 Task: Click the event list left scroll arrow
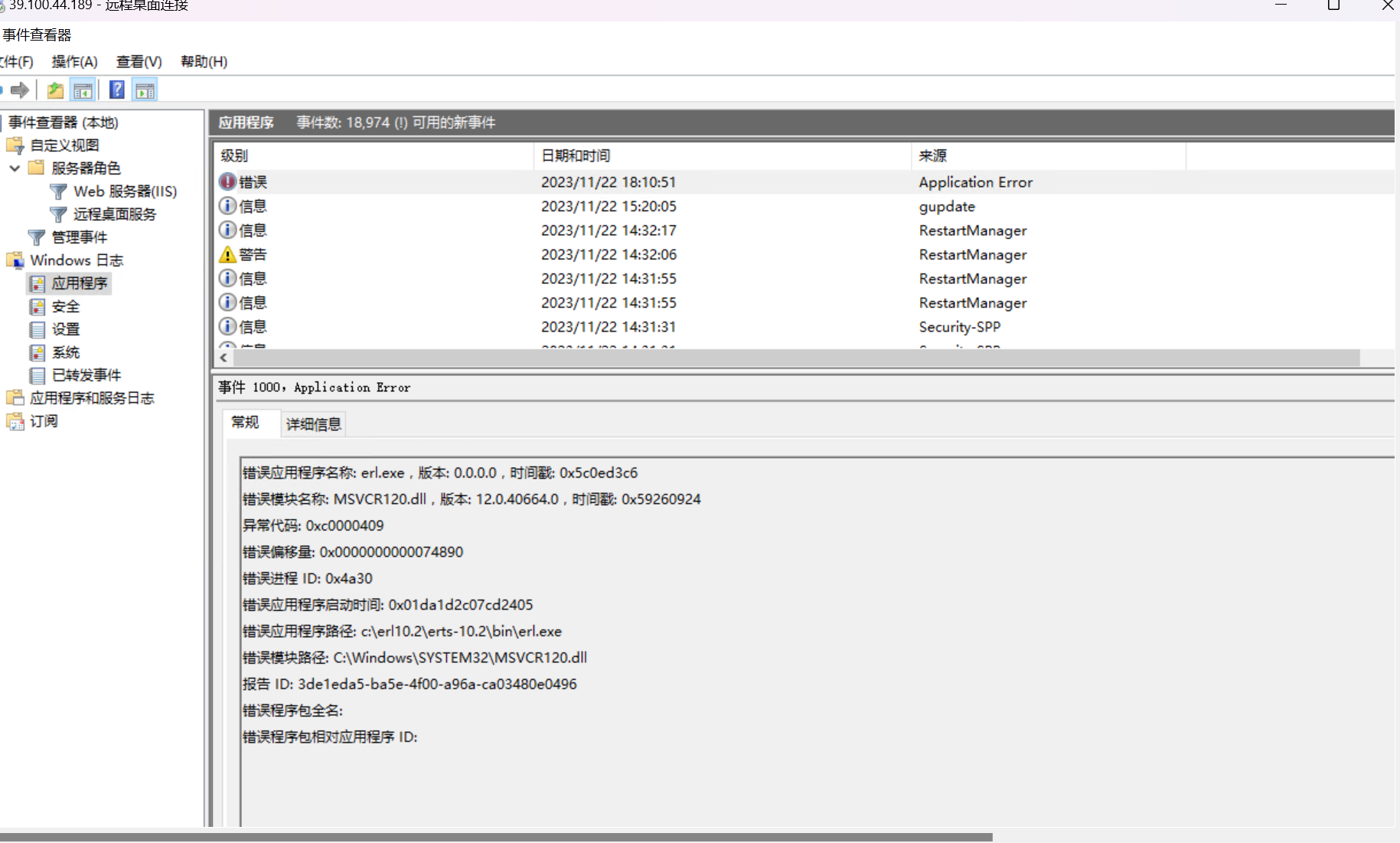[224, 358]
